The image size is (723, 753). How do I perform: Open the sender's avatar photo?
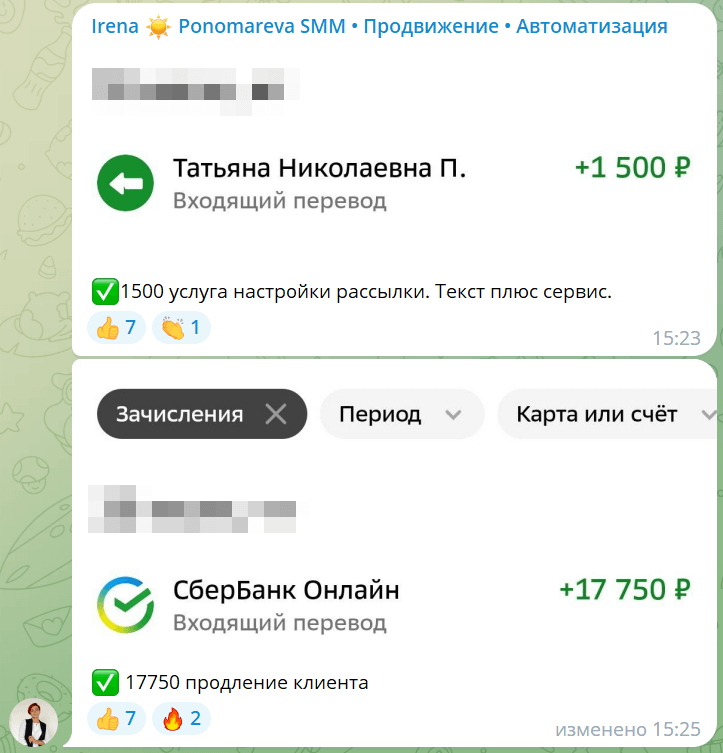[x=34, y=722]
